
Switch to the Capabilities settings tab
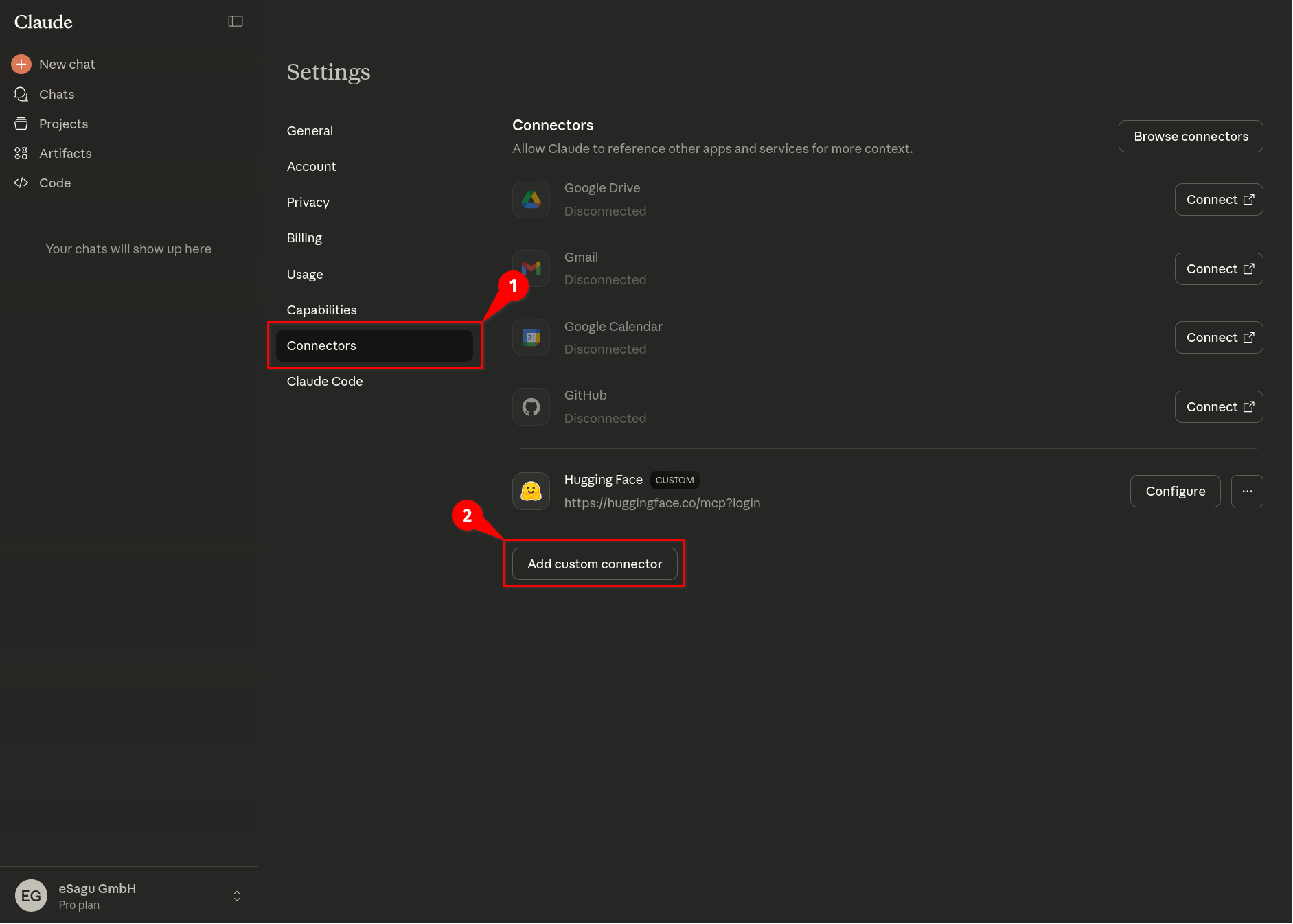pyautogui.click(x=321, y=310)
